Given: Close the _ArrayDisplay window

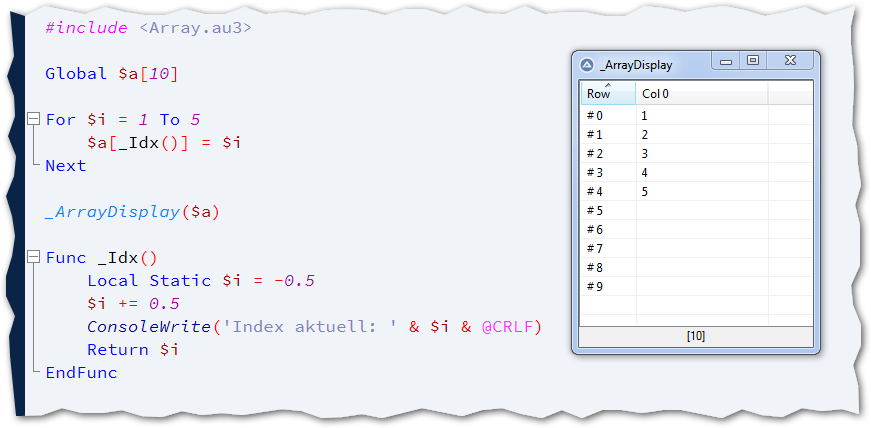Looking at the screenshot, I should [789, 62].
